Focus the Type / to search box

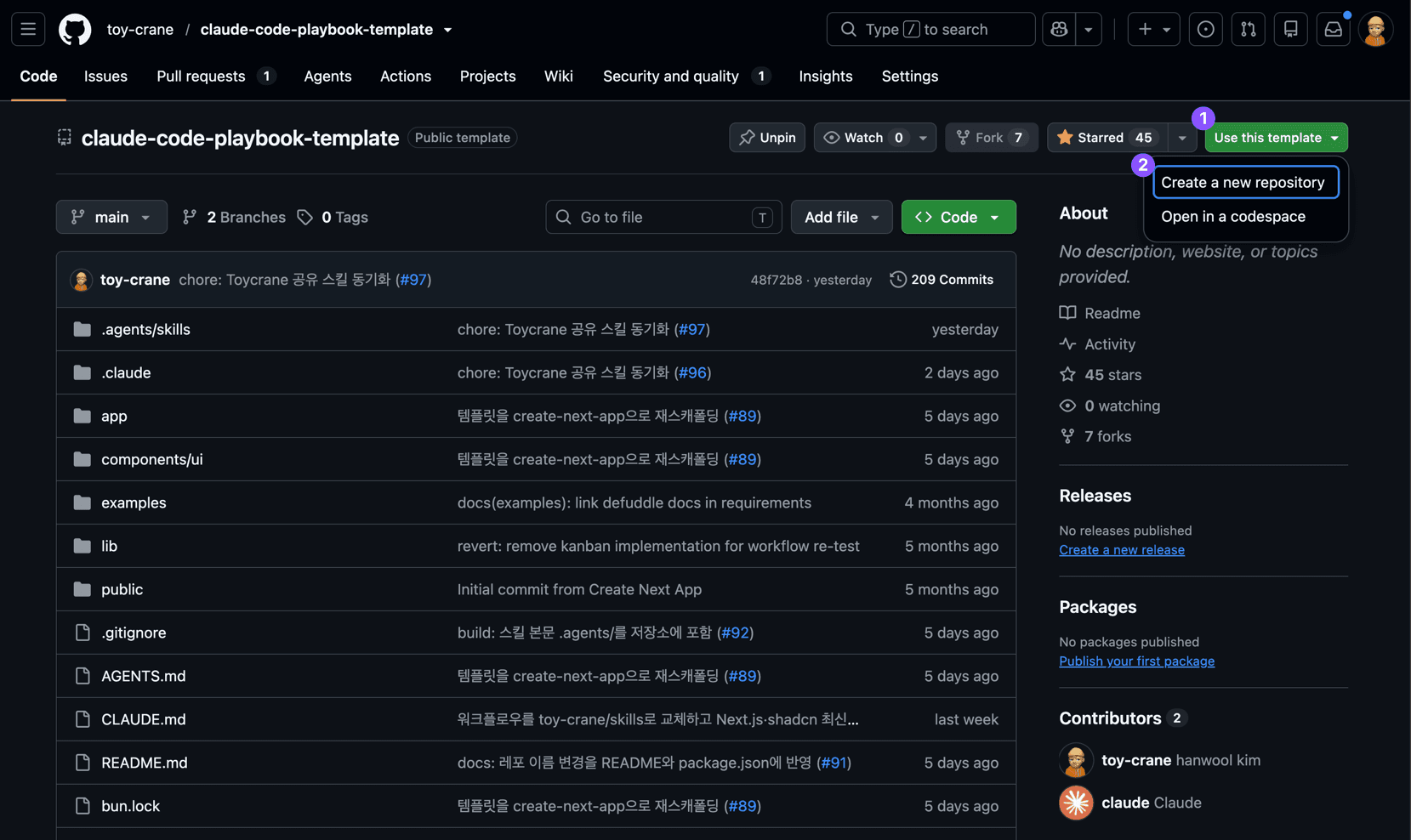pyautogui.click(x=930, y=29)
